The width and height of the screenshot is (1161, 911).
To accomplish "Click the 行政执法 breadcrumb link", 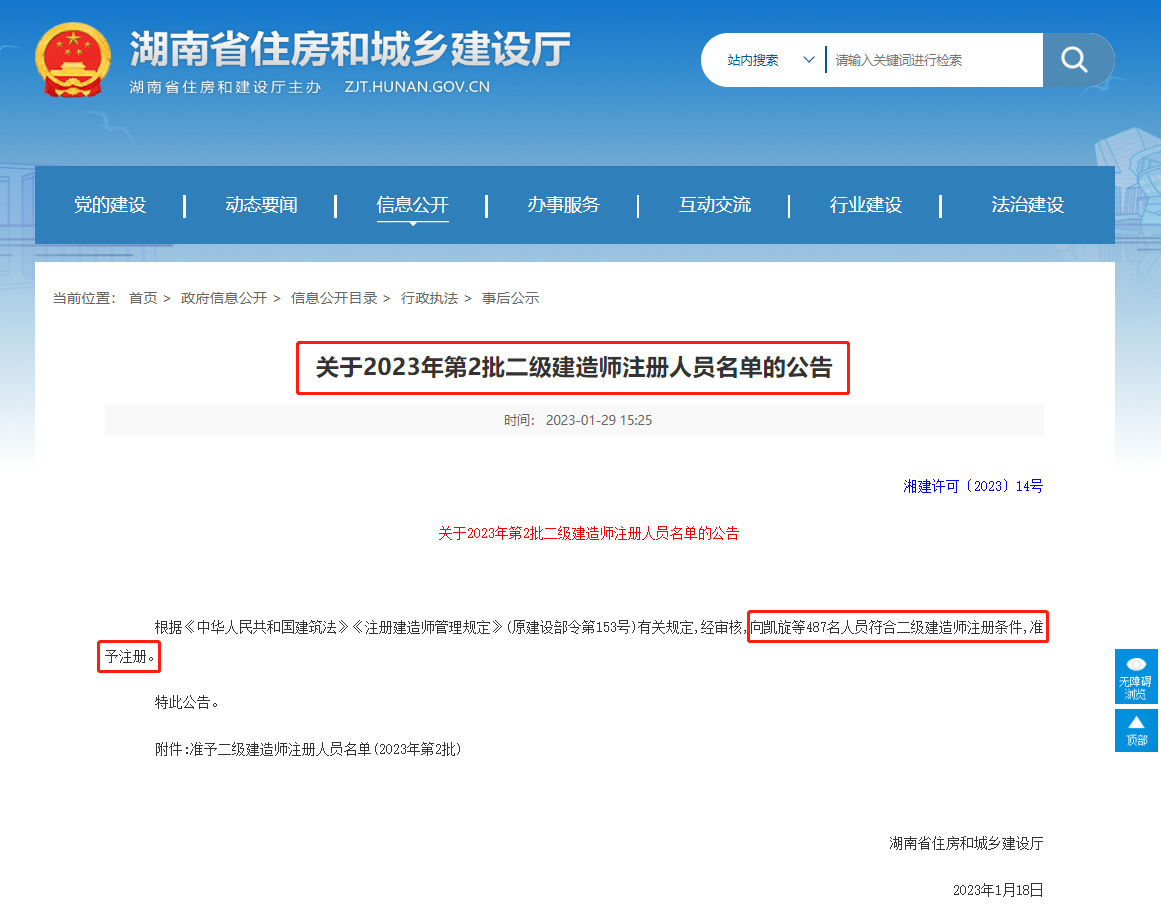I will click(429, 298).
